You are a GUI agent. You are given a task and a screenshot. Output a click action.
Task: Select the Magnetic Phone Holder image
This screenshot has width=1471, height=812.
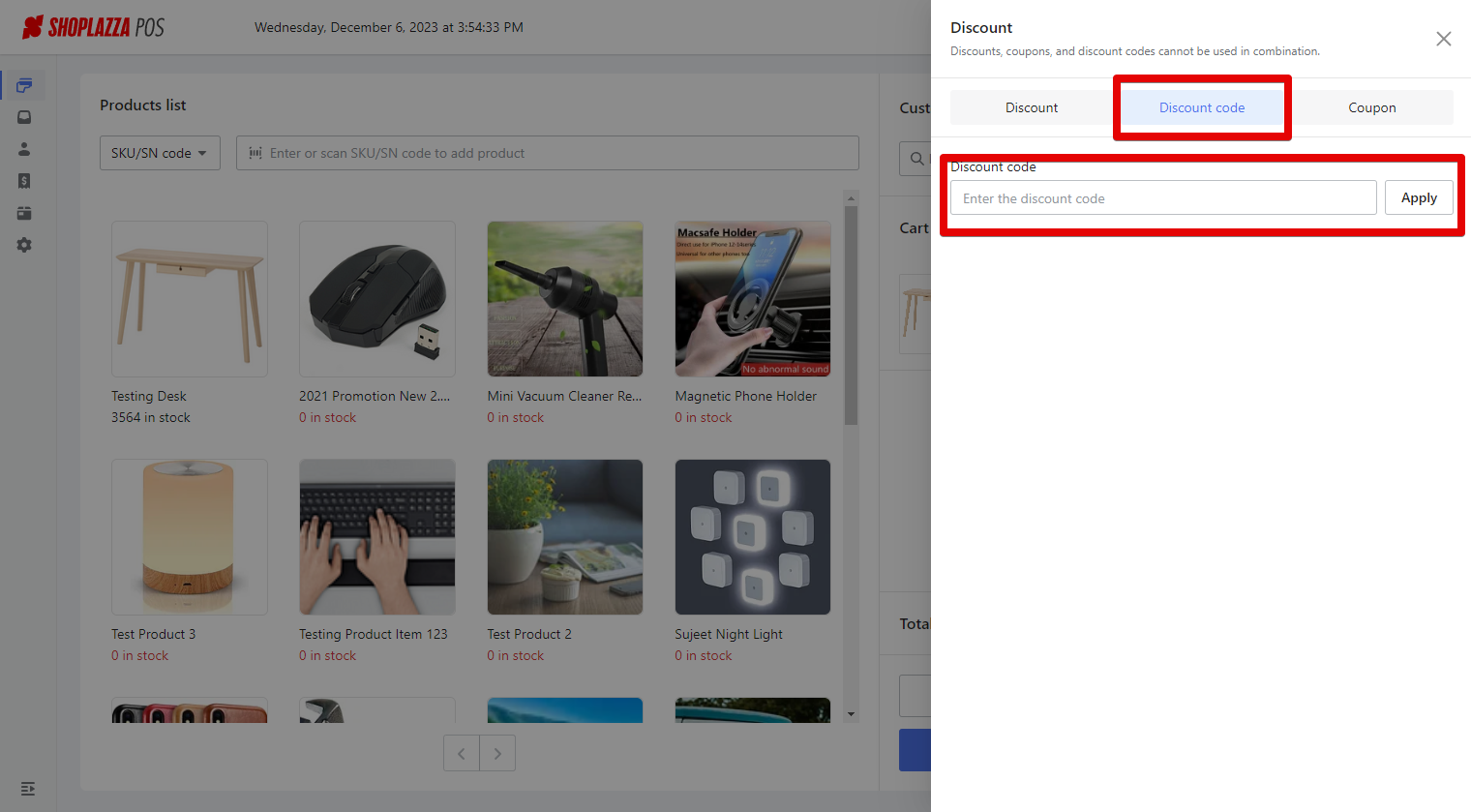pyautogui.click(x=753, y=299)
